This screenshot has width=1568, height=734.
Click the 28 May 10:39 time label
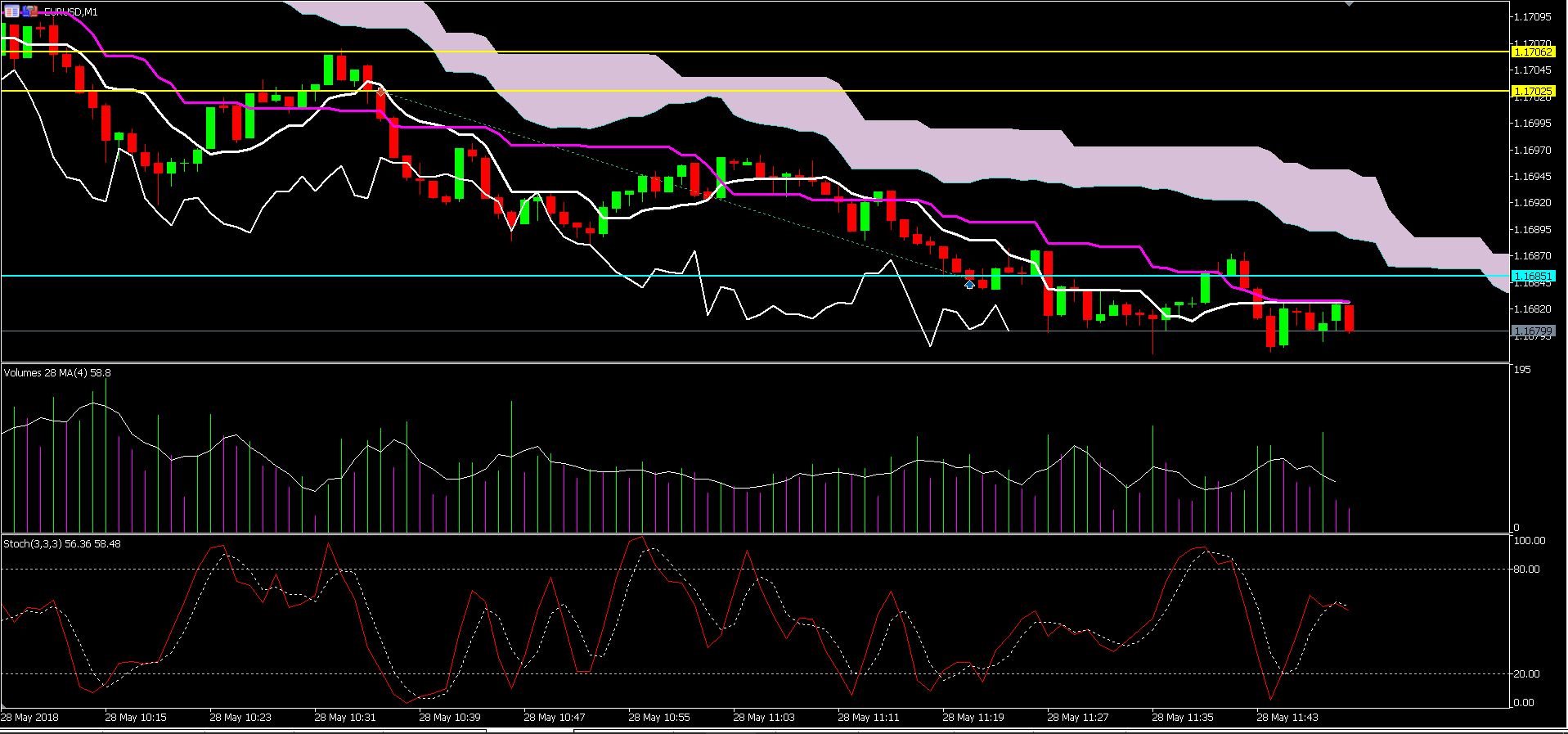(450, 718)
